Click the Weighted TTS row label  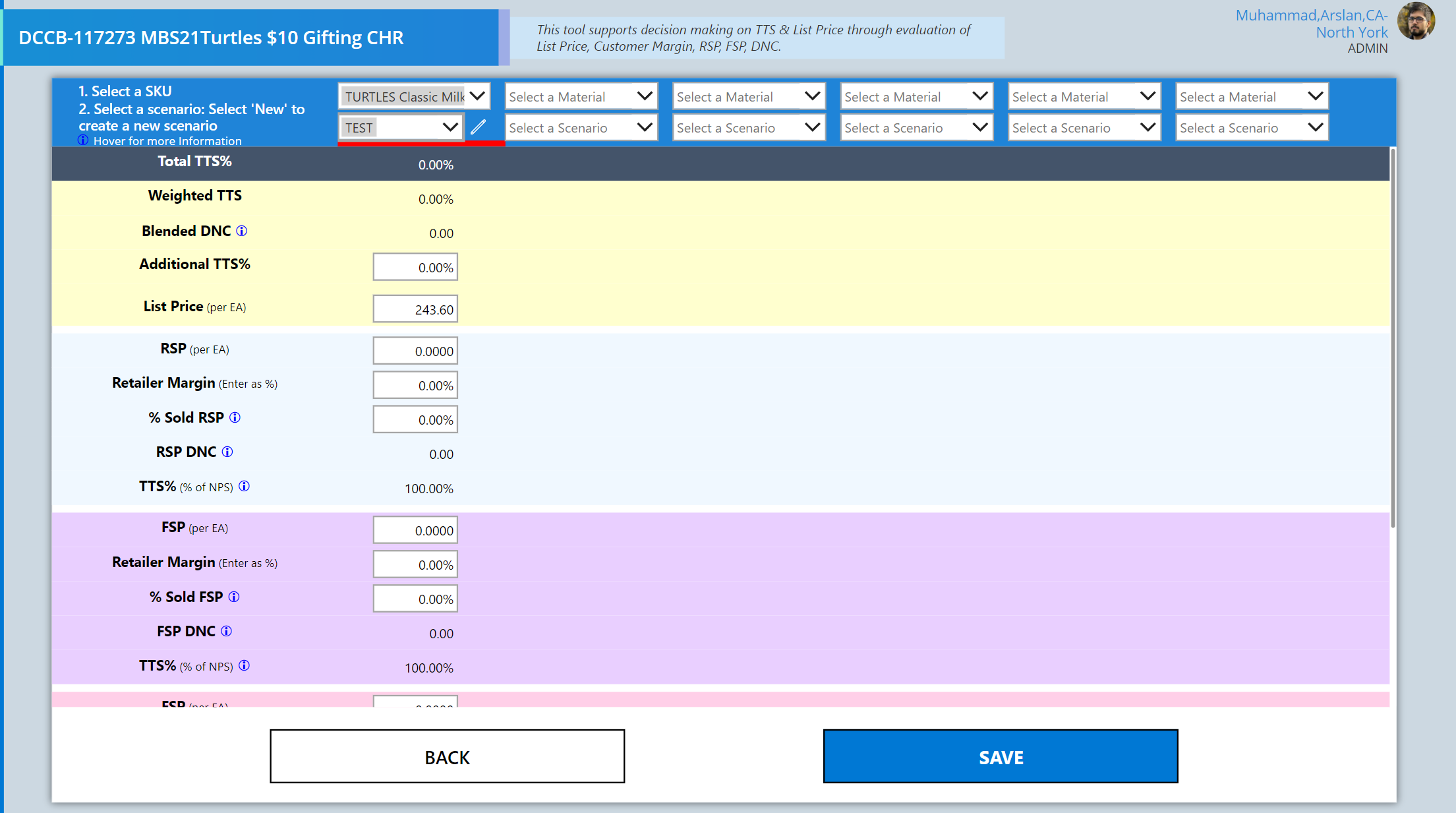(194, 196)
